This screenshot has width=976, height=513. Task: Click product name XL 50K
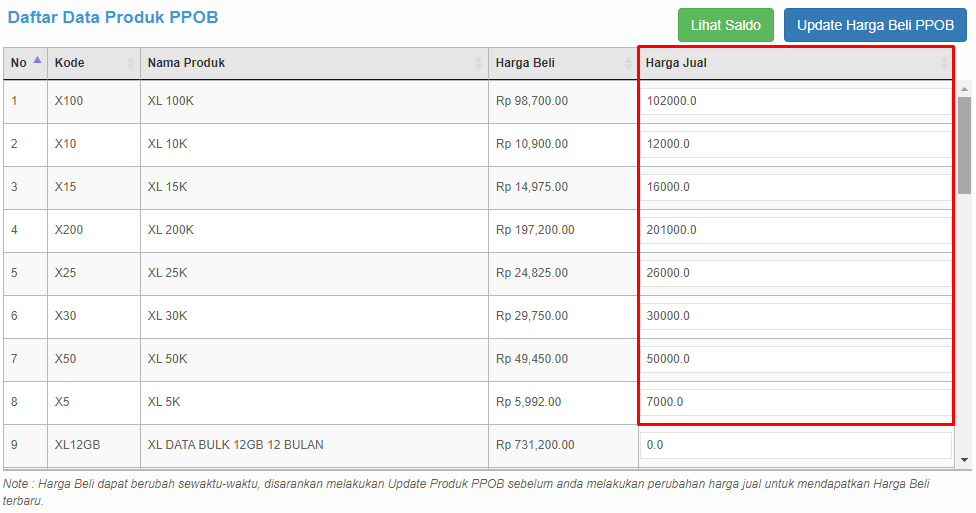pyautogui.click(x=167, y=359)
